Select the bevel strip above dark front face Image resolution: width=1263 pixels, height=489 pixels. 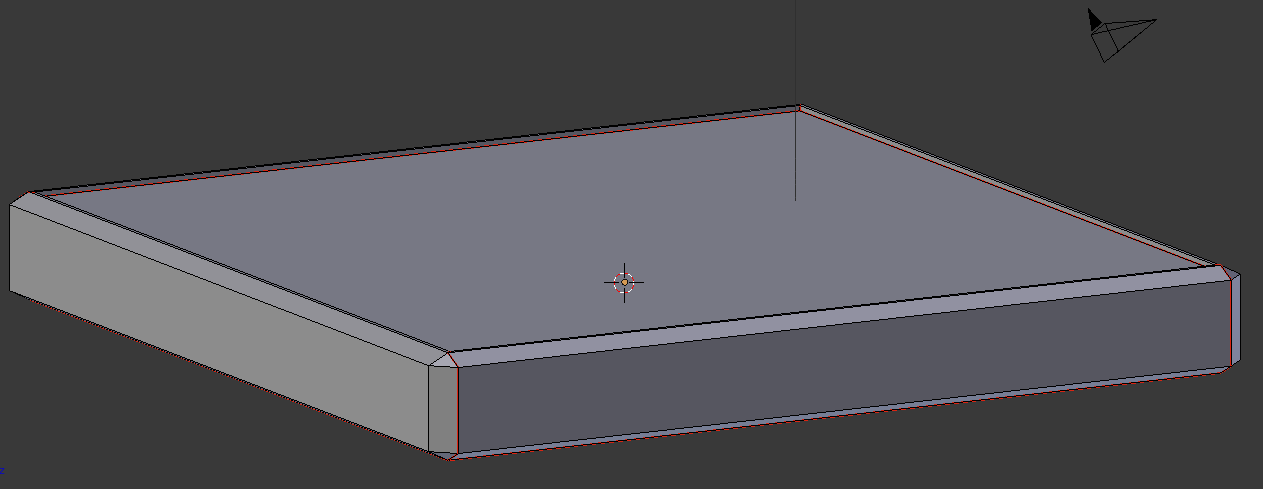coord(840,319)
